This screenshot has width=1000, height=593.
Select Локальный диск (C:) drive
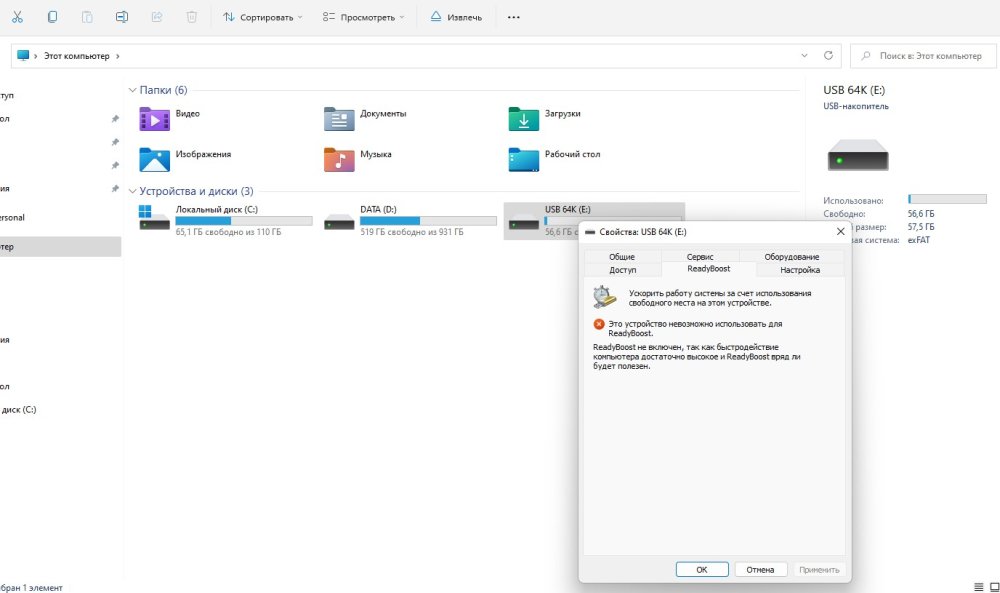tap(225, 220)
